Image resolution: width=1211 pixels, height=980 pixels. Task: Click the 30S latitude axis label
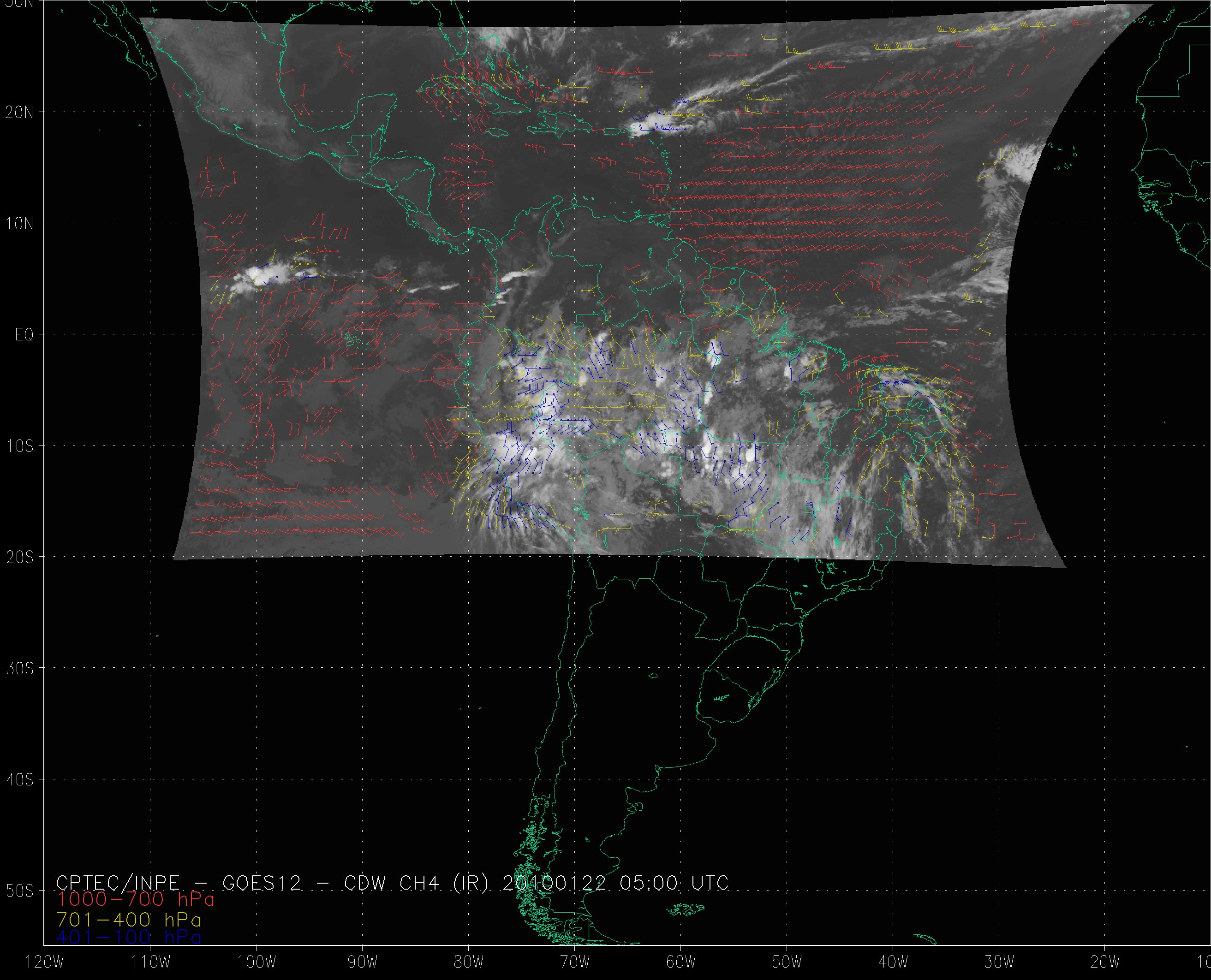(19, 668)
